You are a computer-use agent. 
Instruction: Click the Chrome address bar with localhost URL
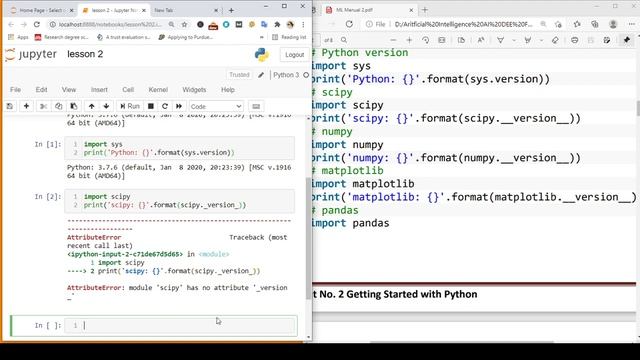click(x=110, y=24)
